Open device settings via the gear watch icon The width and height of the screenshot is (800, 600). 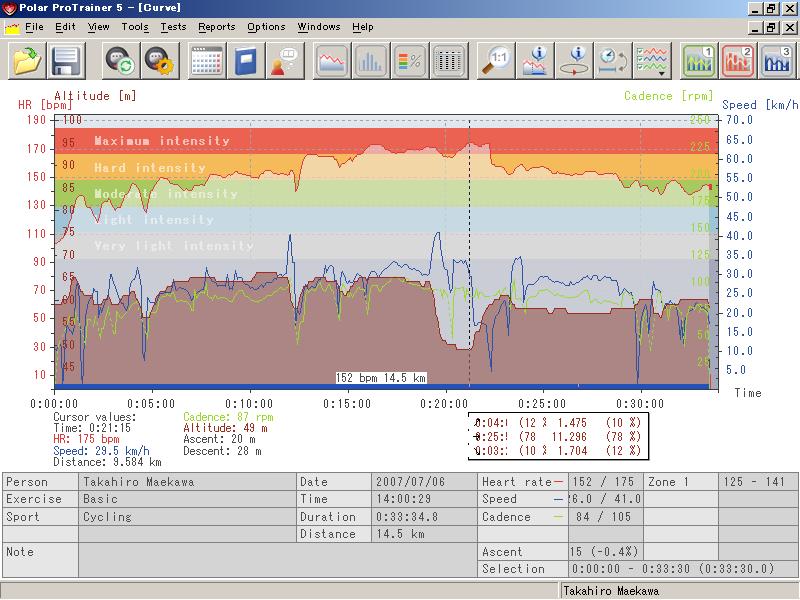pos(160,61)
